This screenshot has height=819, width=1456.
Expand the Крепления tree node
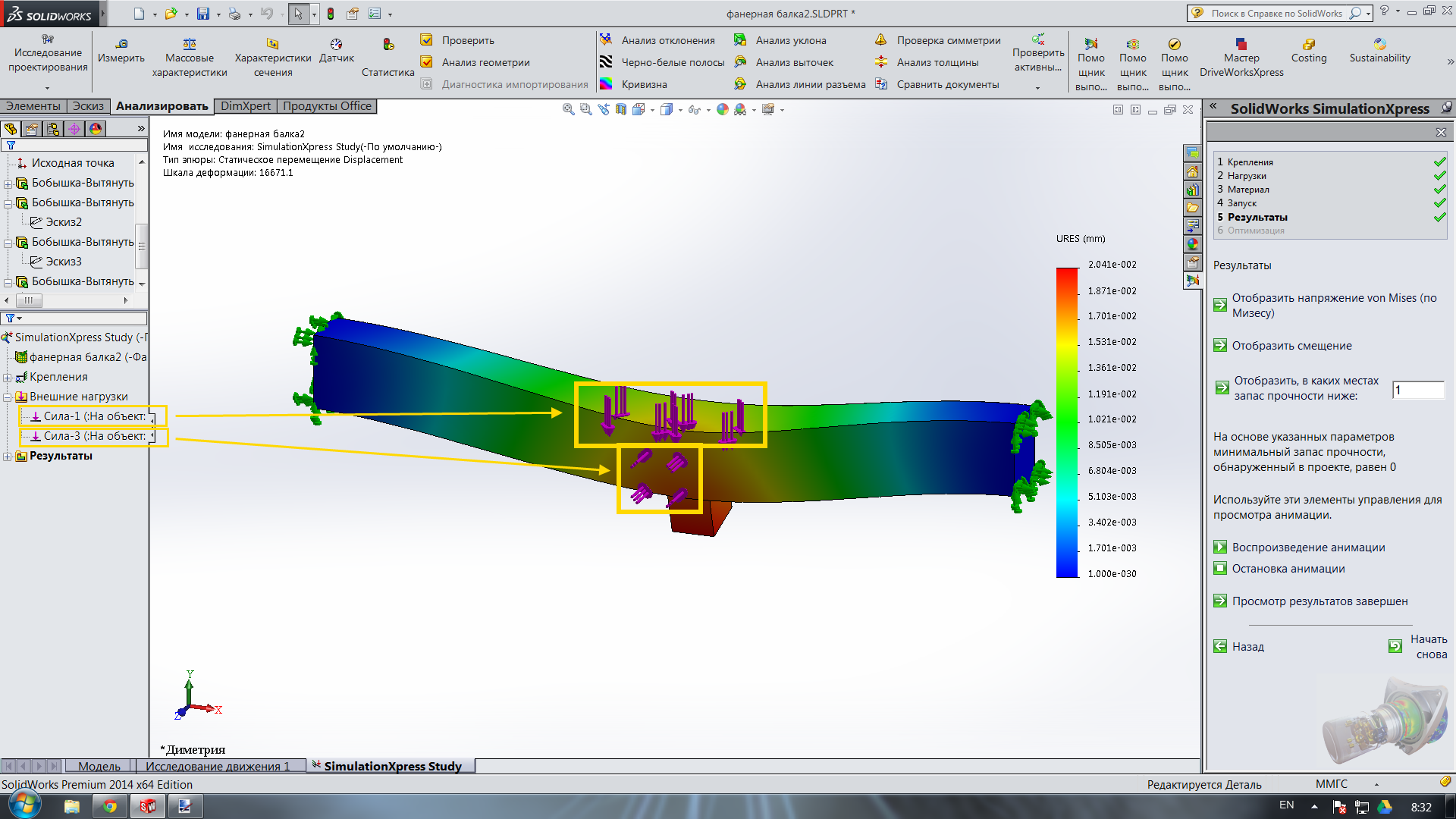click(8, 378)
